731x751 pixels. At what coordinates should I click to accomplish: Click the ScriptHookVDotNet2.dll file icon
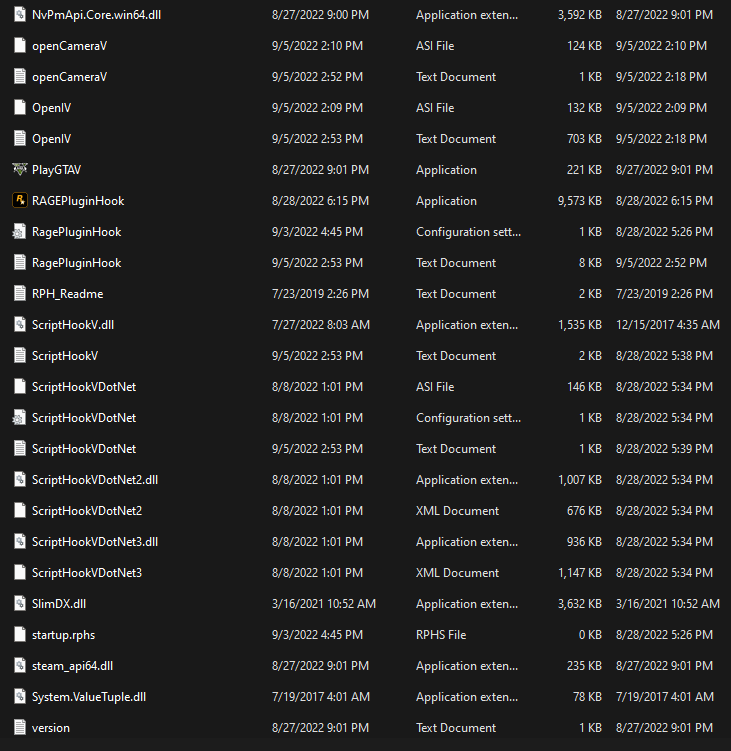[x=20, y=479]
